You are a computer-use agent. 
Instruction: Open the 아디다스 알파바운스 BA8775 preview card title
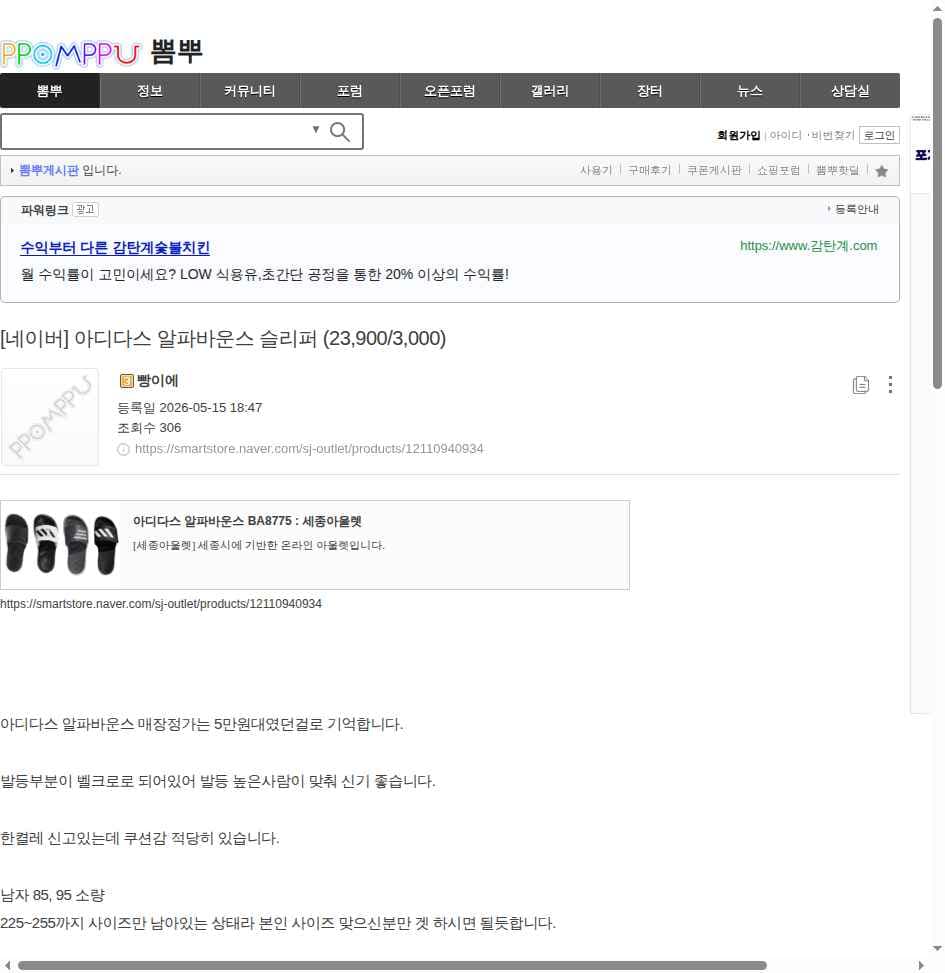click(247, 521)
